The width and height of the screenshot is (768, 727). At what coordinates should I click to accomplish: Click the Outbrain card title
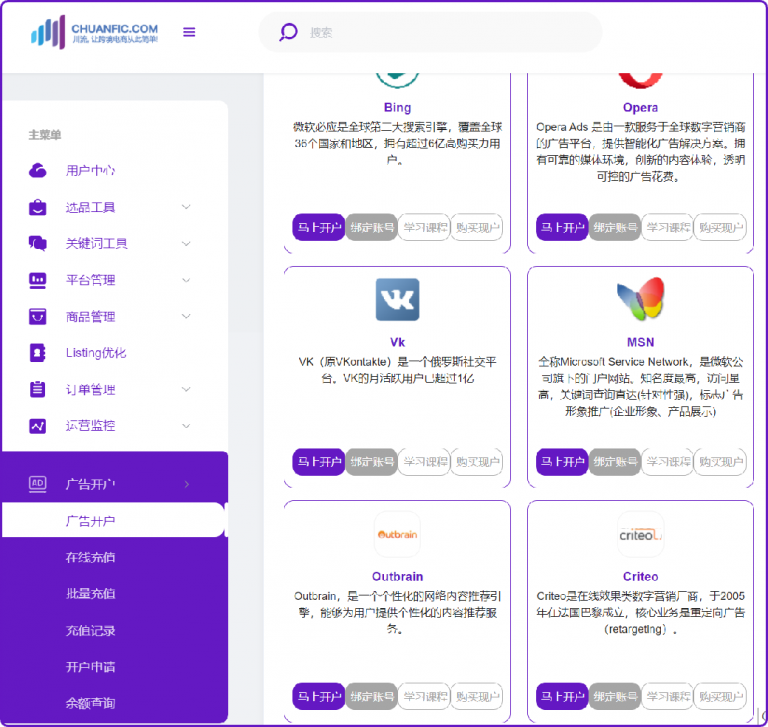397,577
